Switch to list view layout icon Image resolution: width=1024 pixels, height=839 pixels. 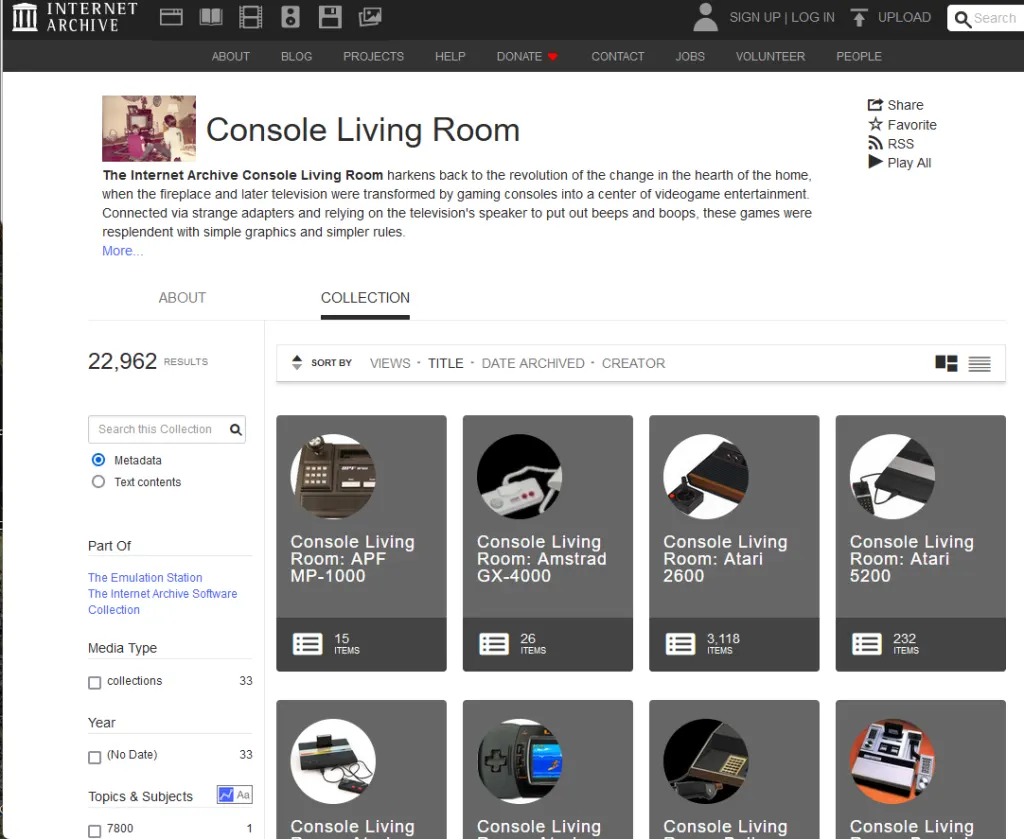979,364
